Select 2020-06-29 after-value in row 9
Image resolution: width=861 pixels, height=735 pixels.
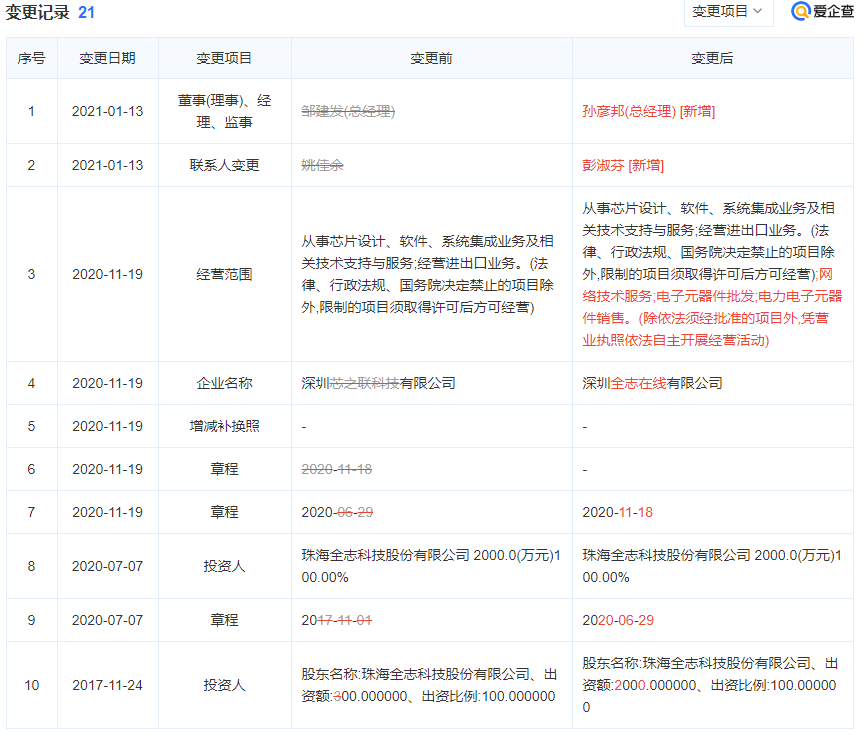click(618, 620)
